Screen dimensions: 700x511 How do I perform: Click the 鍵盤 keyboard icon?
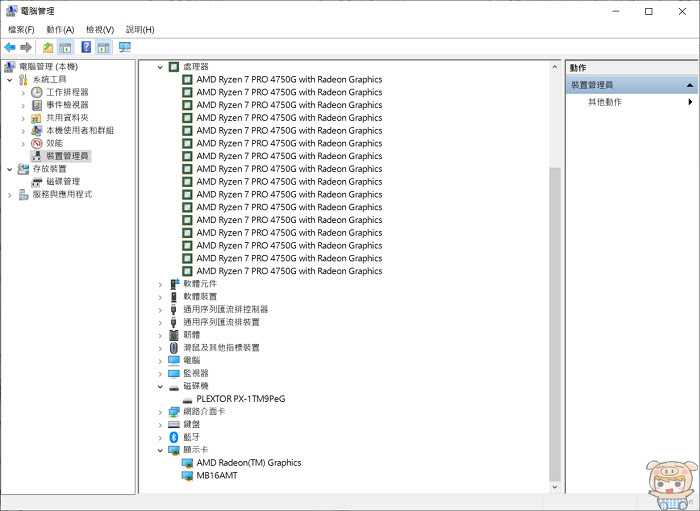174,424
